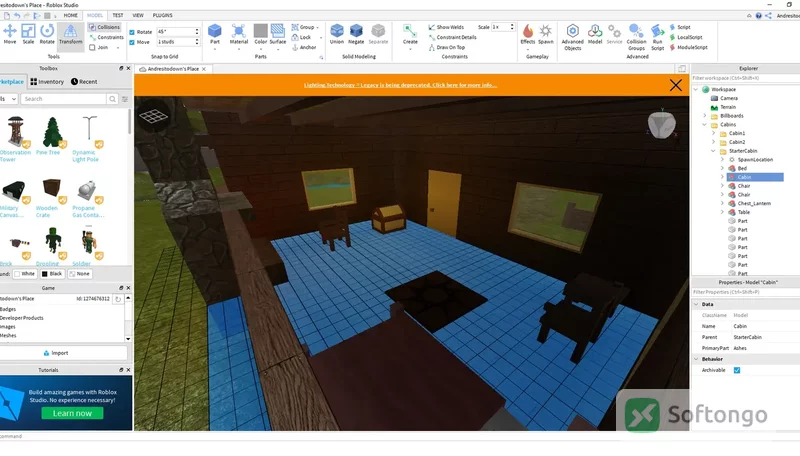The image size is (800, 456).
Task: Expand the Cabin1 folder
Action: tap(714, 133)
